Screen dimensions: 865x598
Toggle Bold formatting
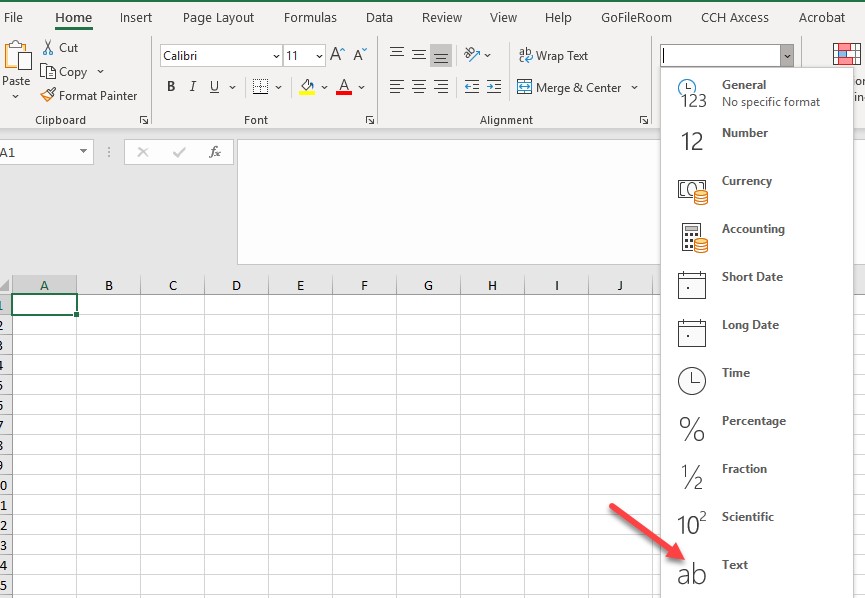click(171, 87)
